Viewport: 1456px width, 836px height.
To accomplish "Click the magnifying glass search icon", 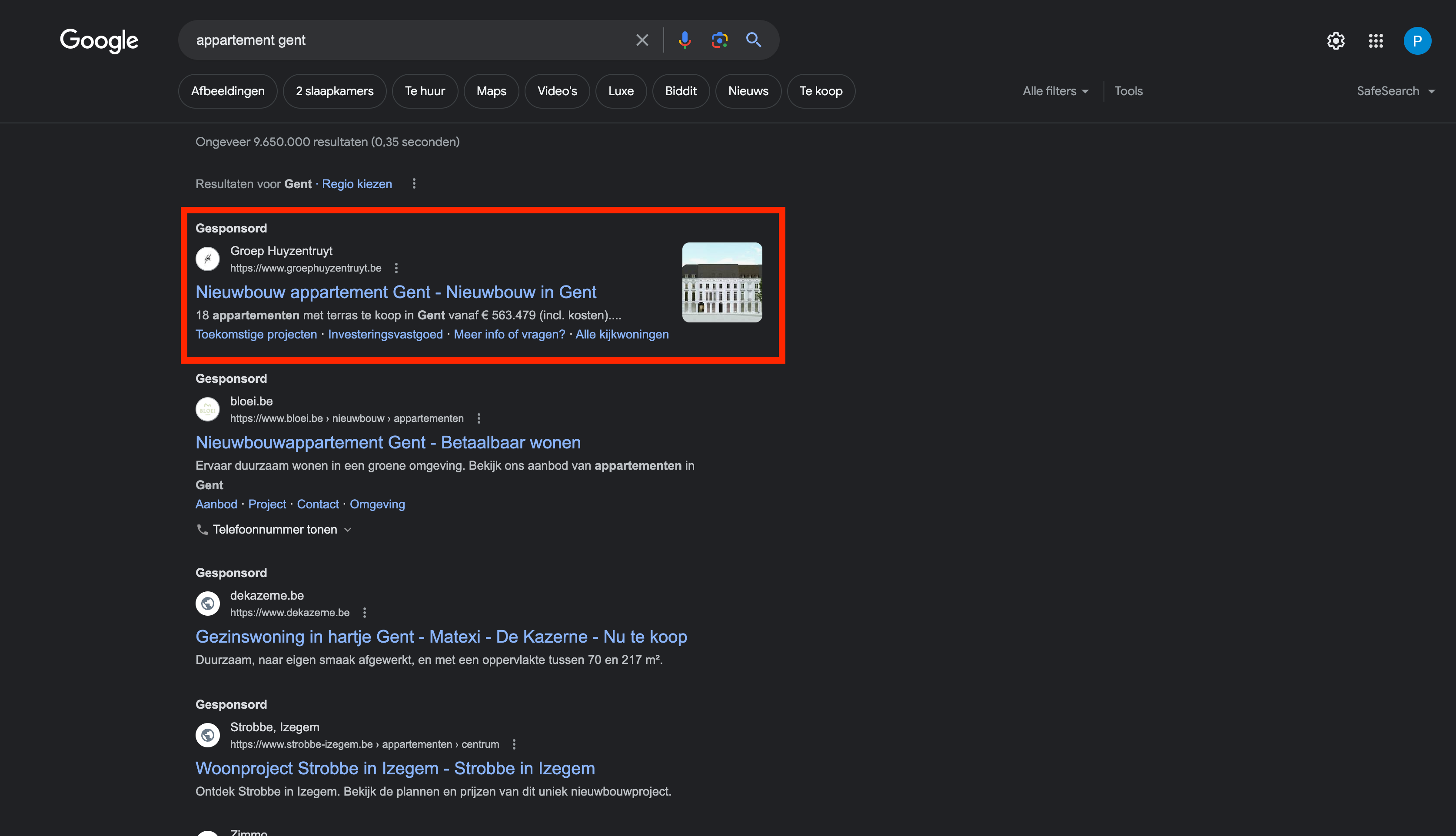I will (754, 40).
